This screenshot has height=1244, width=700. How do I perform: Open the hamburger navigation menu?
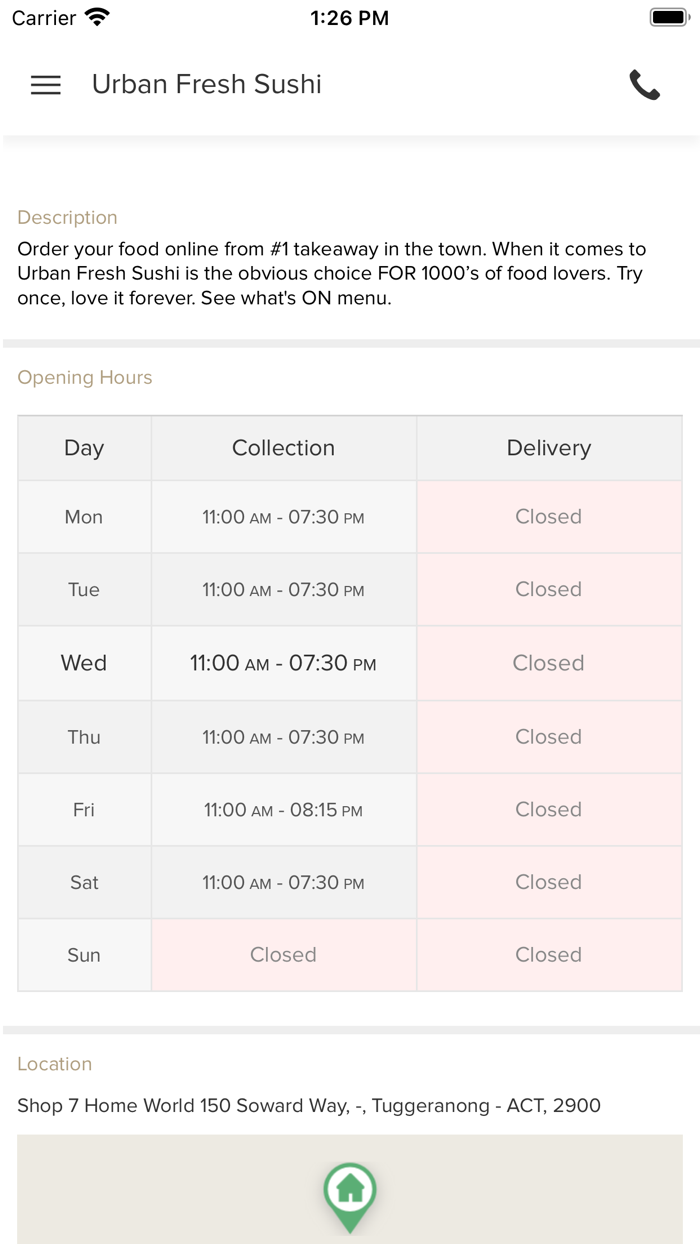[x=46, y=85]
